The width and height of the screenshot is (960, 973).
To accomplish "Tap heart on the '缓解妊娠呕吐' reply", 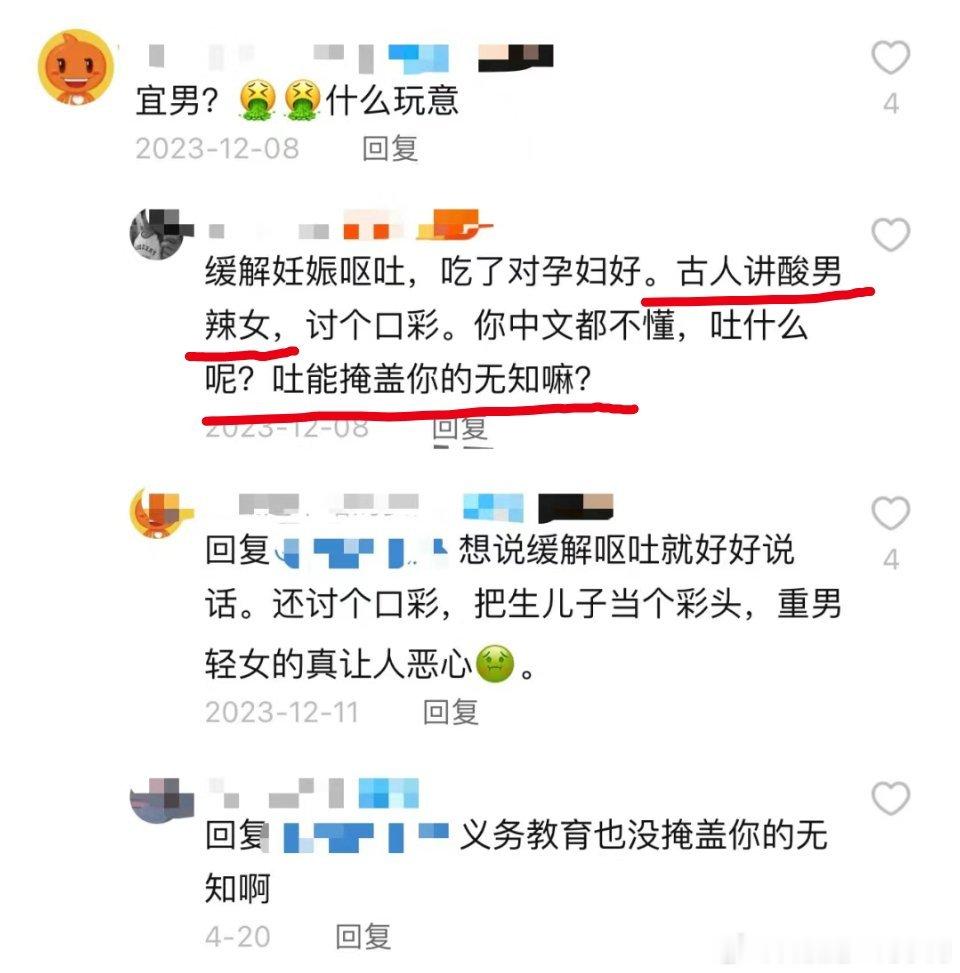I will 890,235.
